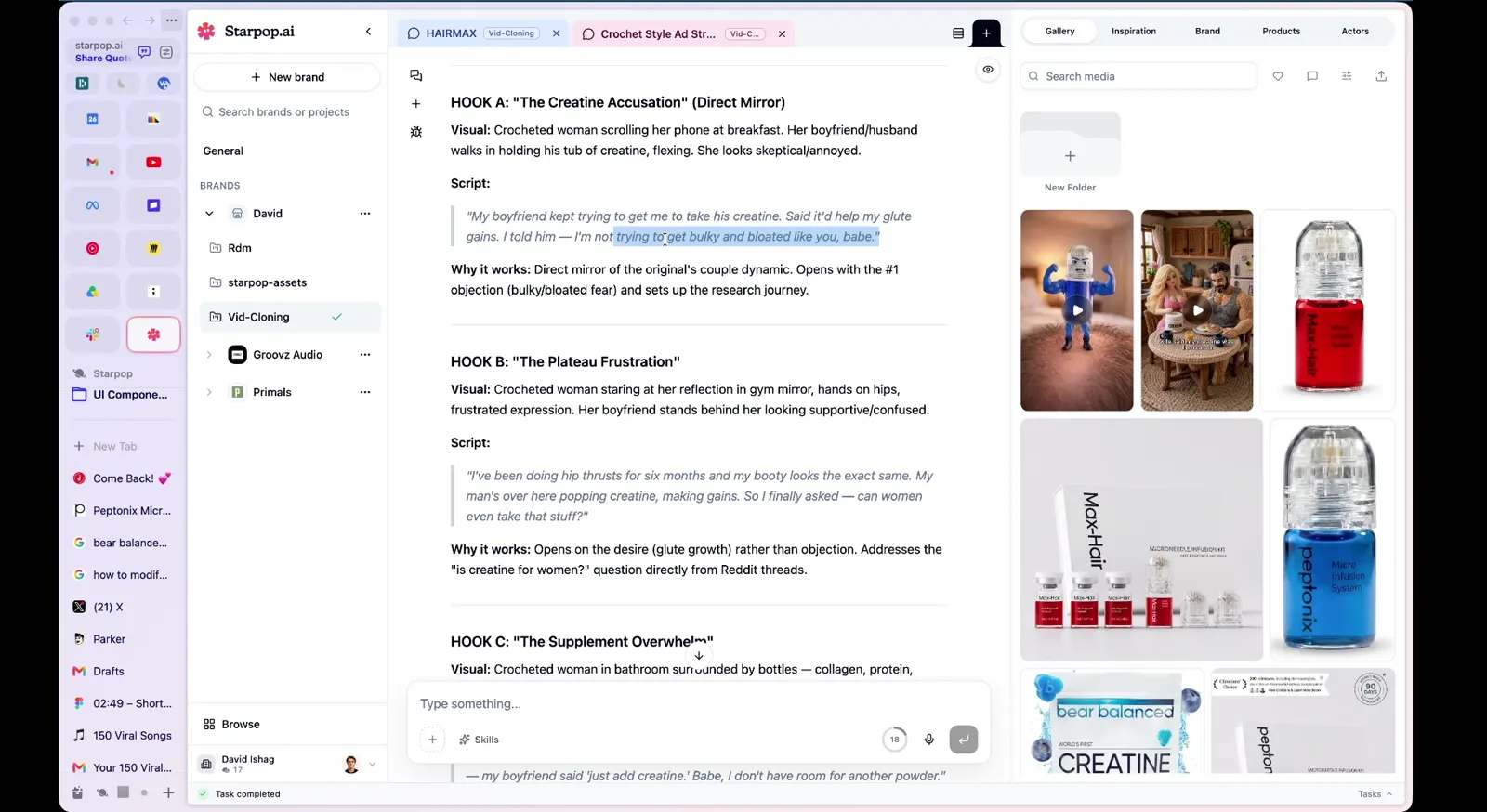
Task: Open the filter sliders icon in gallery
Action: coord(1347,76)
